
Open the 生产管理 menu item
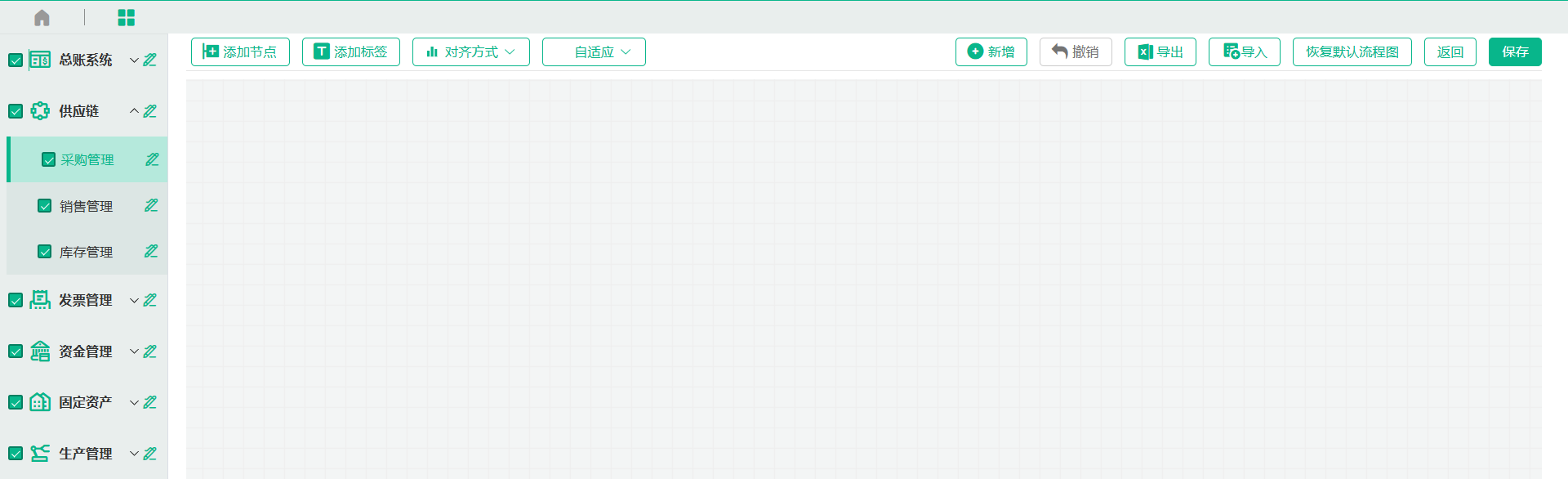click(x=86, y=454)
